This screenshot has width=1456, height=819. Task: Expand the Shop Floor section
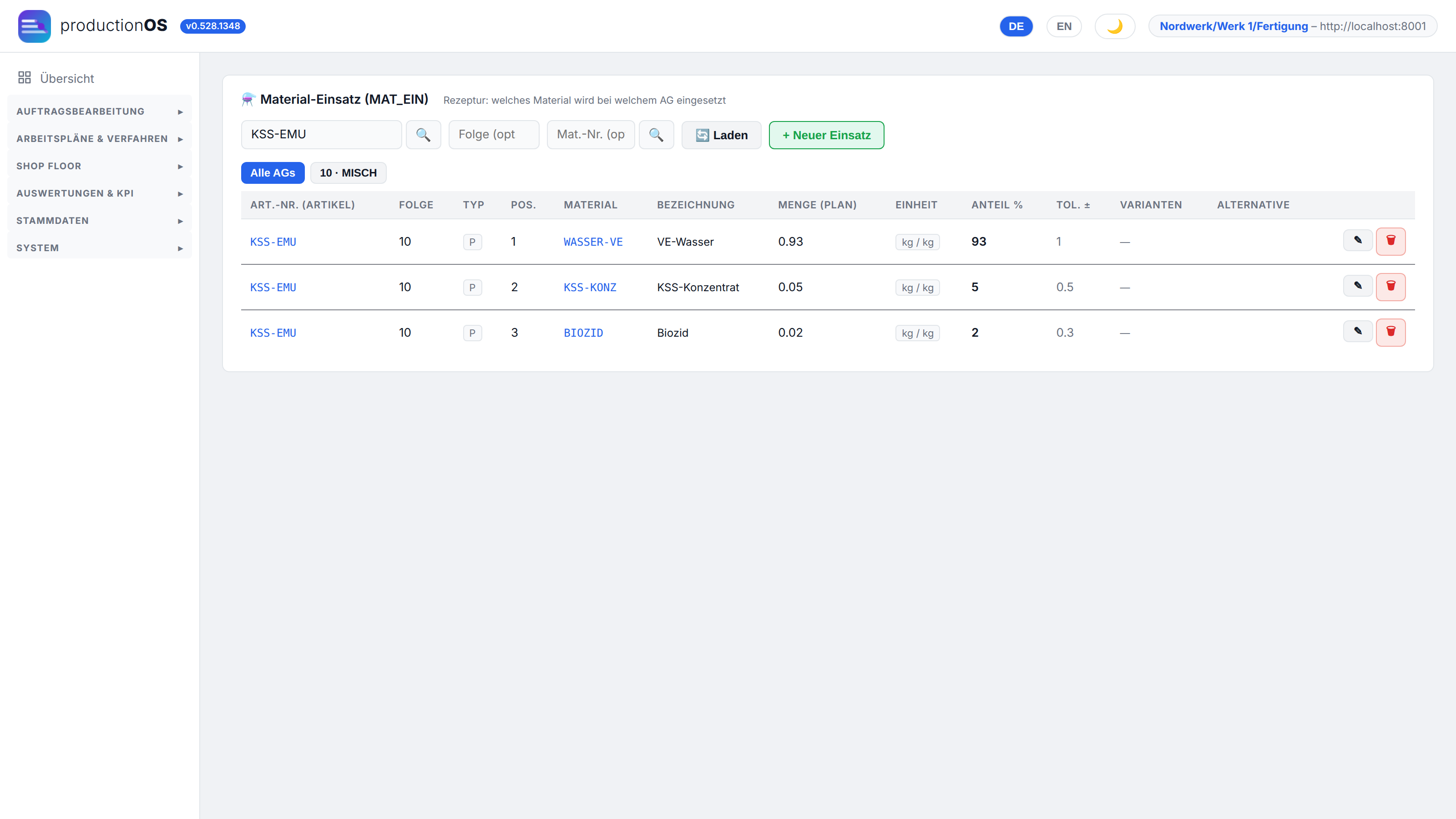click(x=100, y=166)
